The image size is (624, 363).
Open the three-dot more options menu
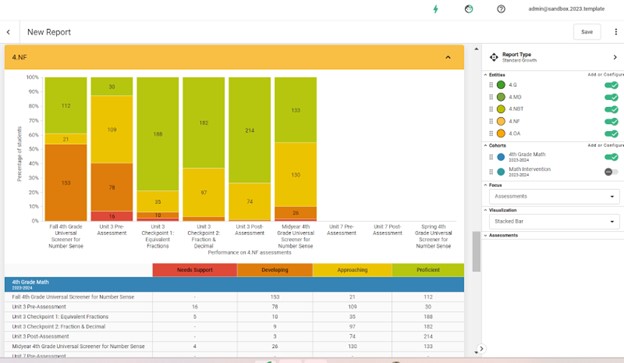point(616,32)
